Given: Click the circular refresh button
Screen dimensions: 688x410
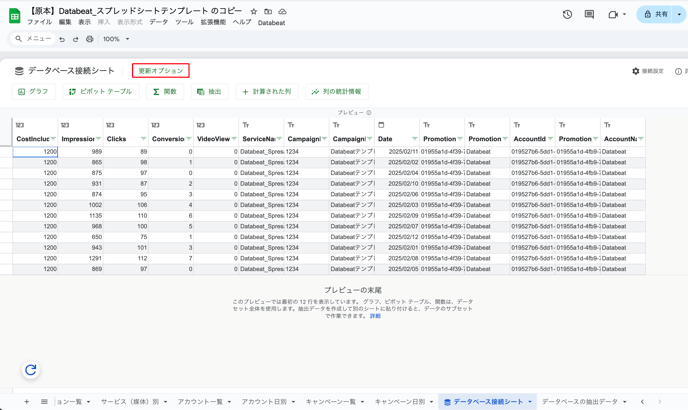Looking at the screenshot, I should 31,370.
